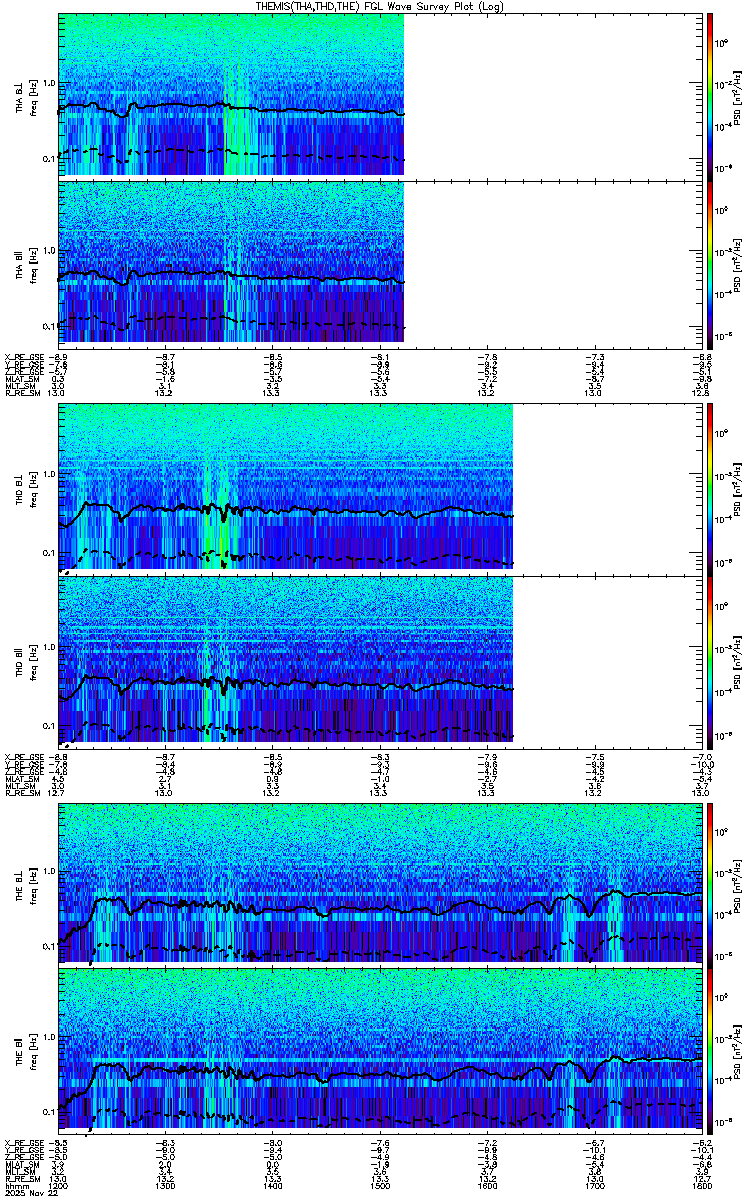
Task: Click the PSD color bar beside THE bottom panel
Action: click(x=709, y=1050)
